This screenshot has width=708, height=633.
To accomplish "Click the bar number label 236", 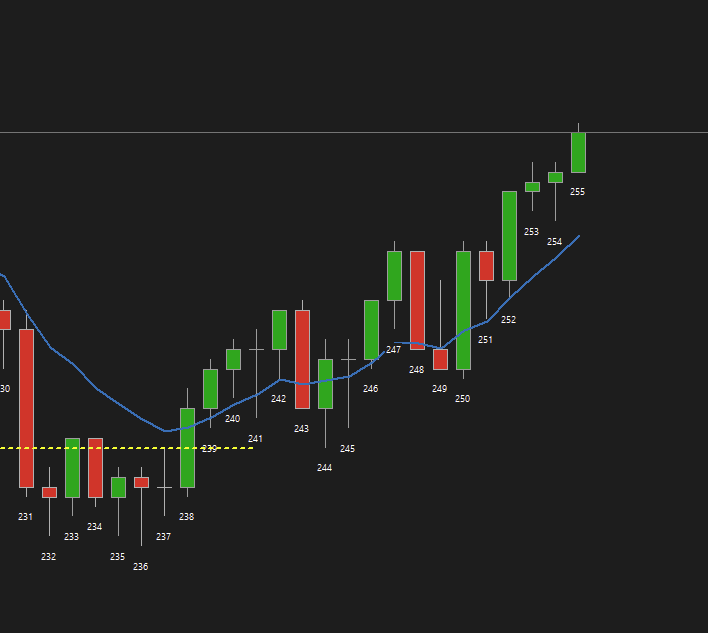I will [x=140, y=567].
